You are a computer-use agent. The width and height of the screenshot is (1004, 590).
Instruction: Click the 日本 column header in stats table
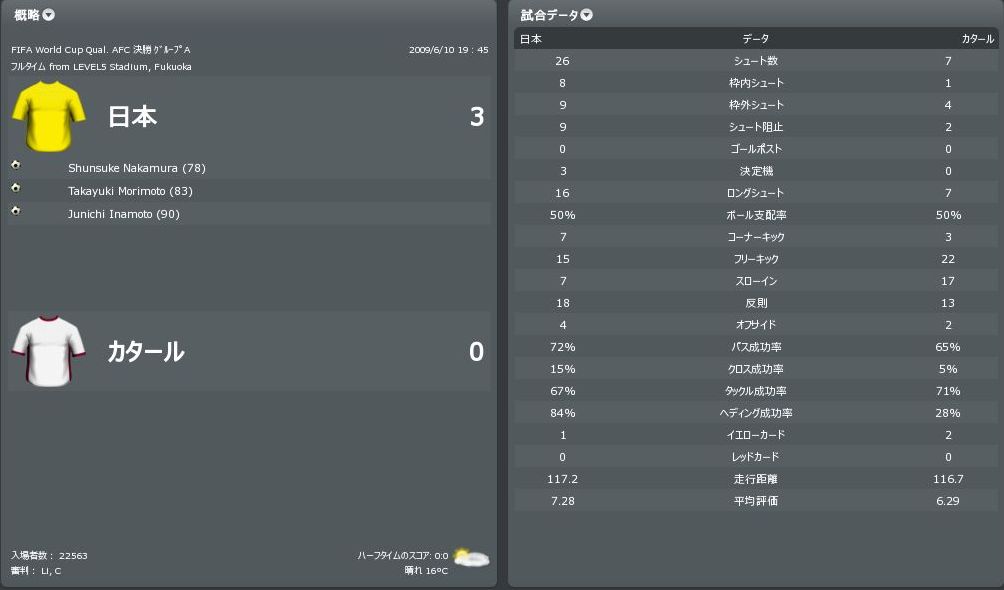coord(530,39)
